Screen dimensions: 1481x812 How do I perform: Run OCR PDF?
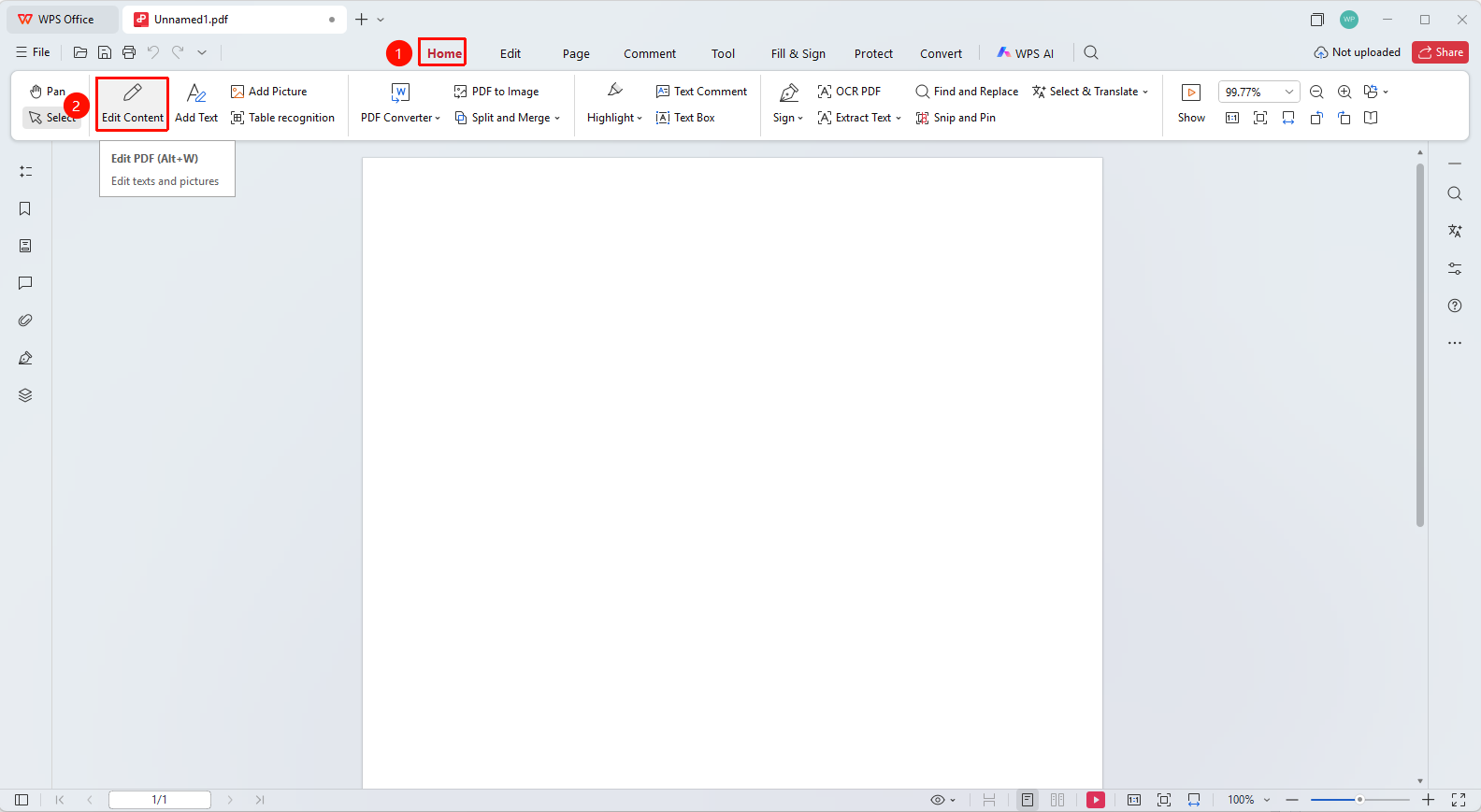[849, 92]
